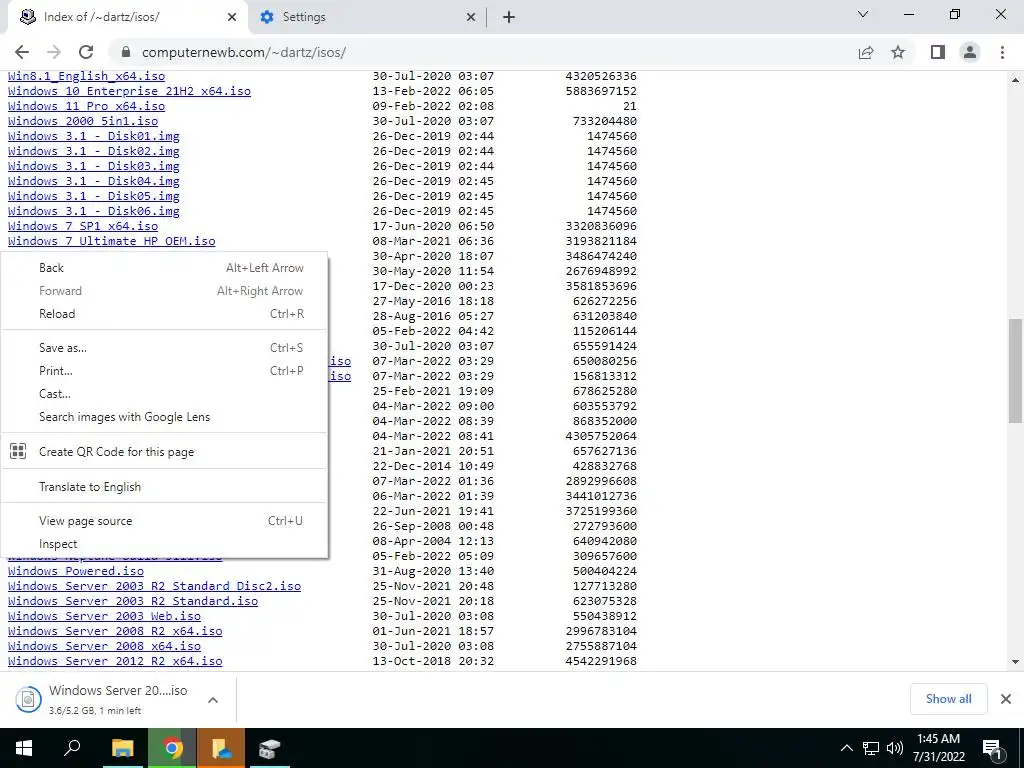Click the network tray icon

(871, 748)
